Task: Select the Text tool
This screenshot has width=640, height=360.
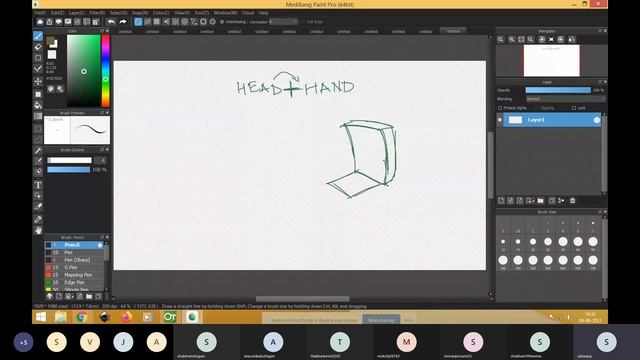Action: tap(38, 185)
